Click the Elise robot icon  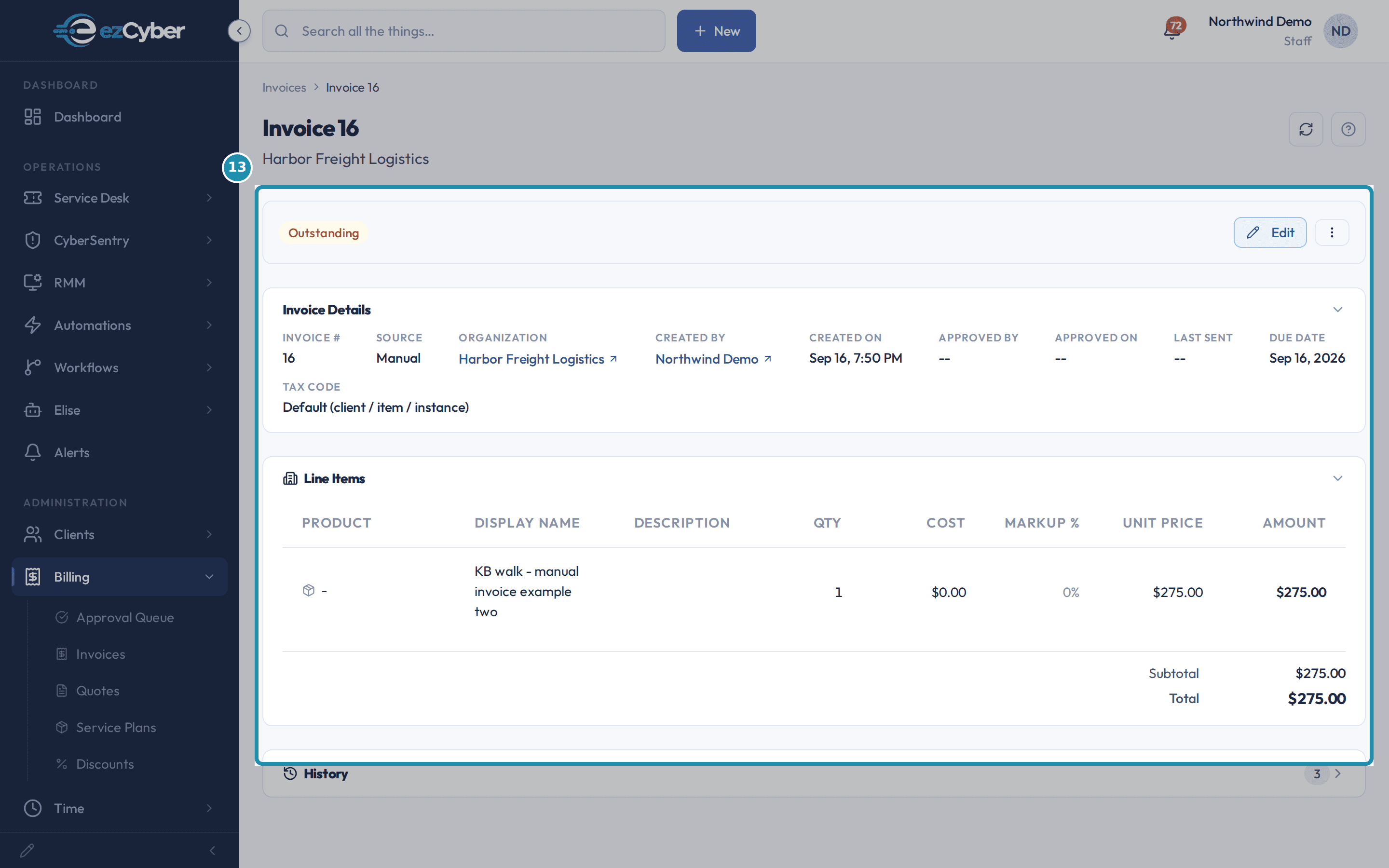(33, 410)
